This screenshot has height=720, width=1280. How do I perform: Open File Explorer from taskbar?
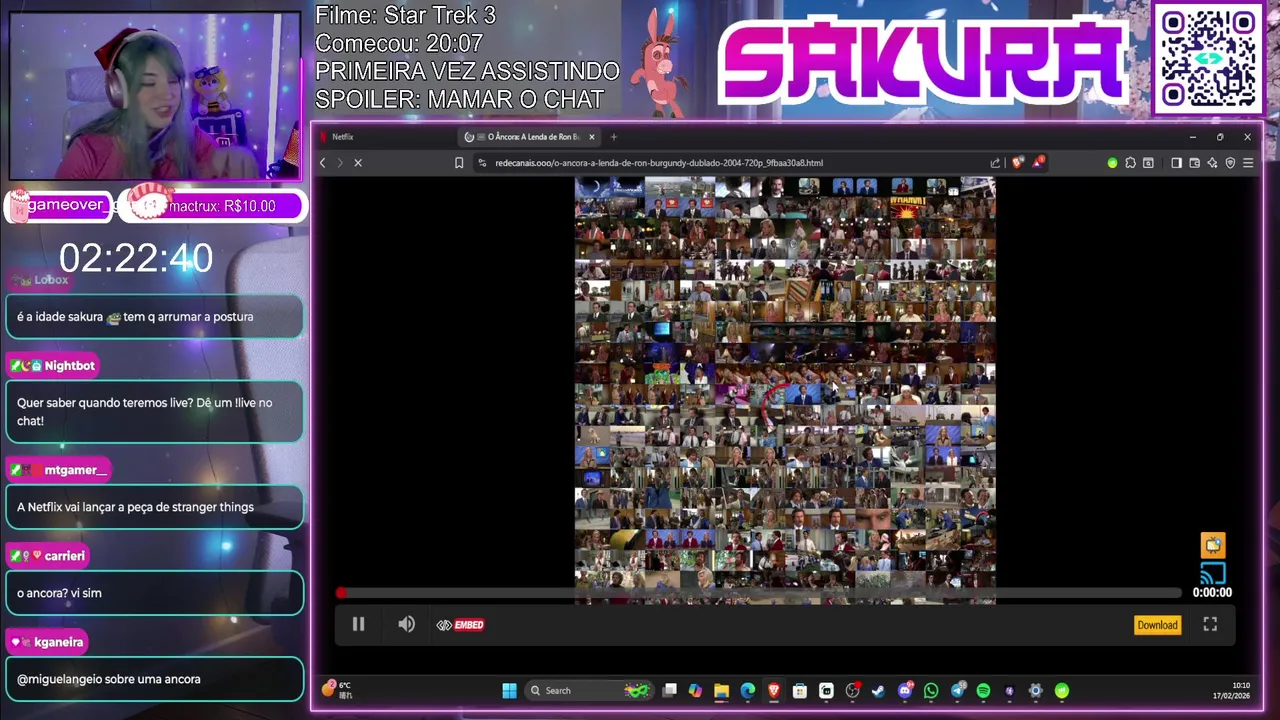pos(721,690)
